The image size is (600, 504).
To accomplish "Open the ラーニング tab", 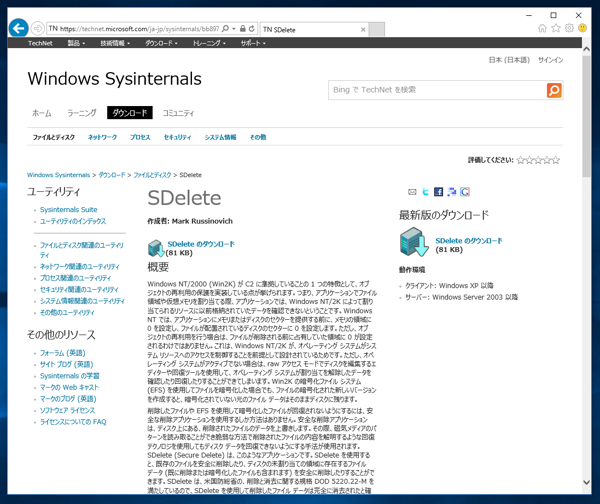I will (82, 113).
